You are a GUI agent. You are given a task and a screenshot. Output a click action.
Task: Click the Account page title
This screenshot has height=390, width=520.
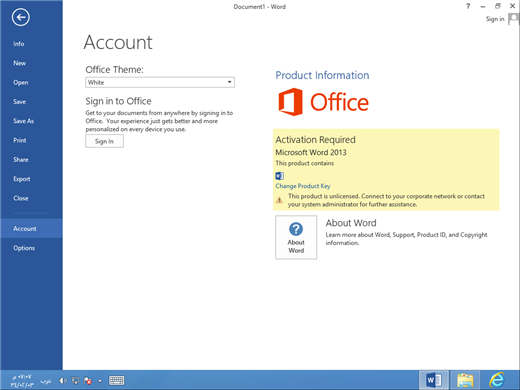[118, 42]
